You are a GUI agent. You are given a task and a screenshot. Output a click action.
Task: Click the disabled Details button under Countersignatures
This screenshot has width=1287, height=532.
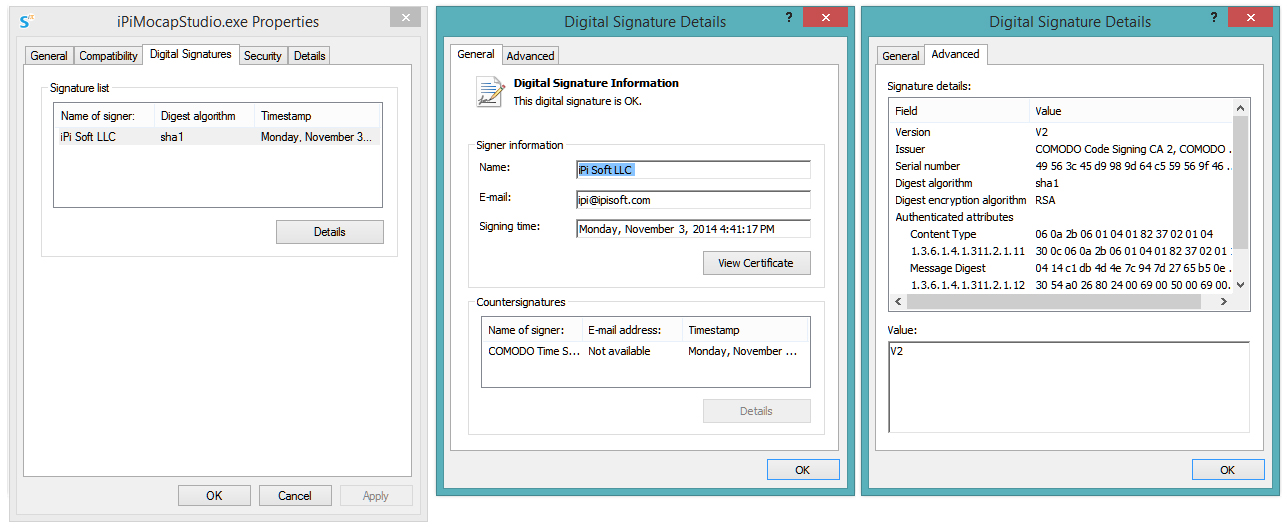tap(756, 411)
